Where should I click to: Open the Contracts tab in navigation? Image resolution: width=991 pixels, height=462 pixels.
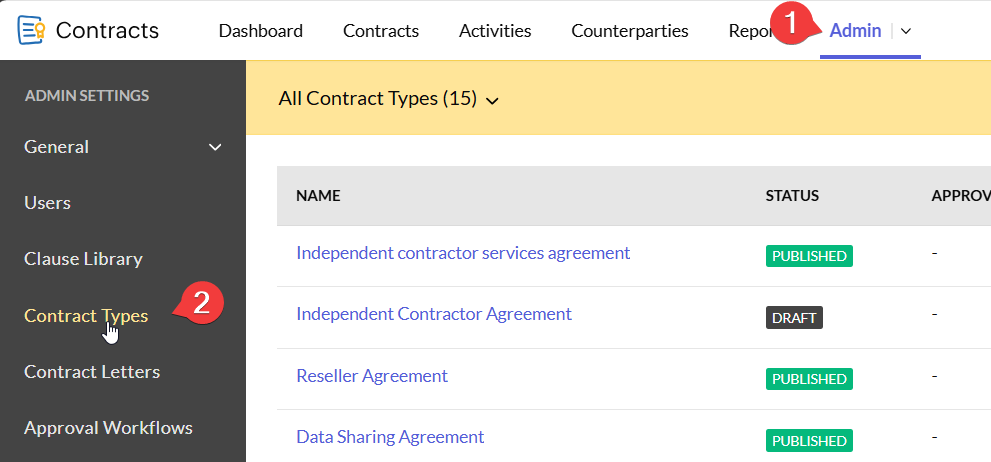pos(380,31)
